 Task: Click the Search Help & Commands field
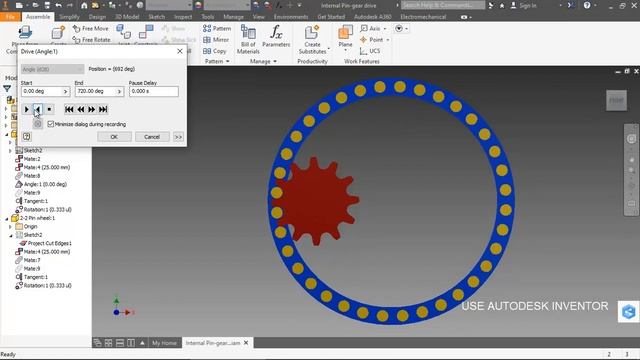[442, 5]
